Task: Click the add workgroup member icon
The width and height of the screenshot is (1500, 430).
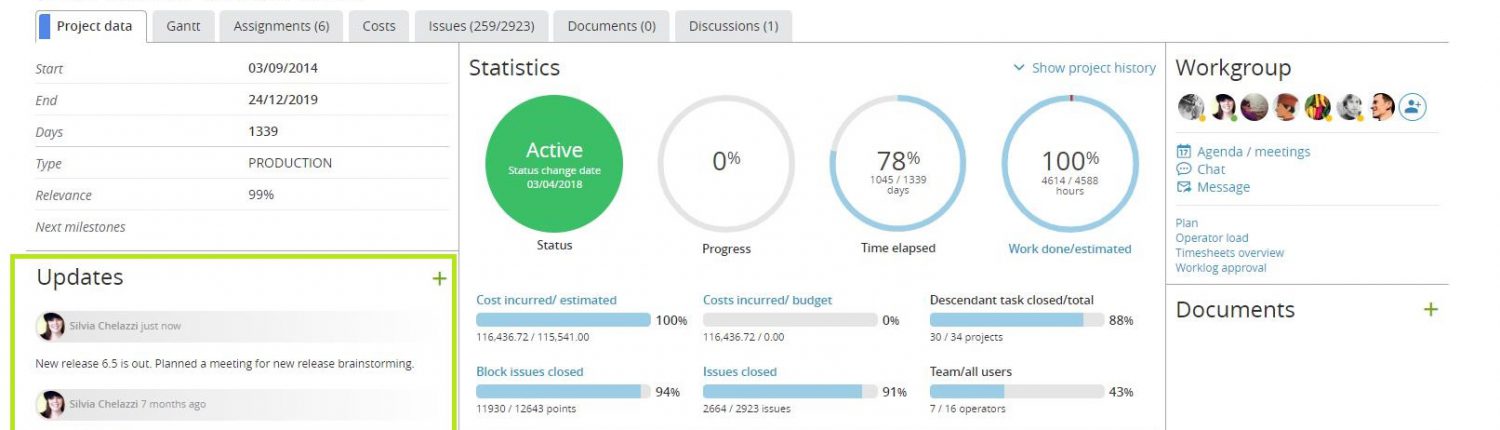Action: [x=1412, y=107]
